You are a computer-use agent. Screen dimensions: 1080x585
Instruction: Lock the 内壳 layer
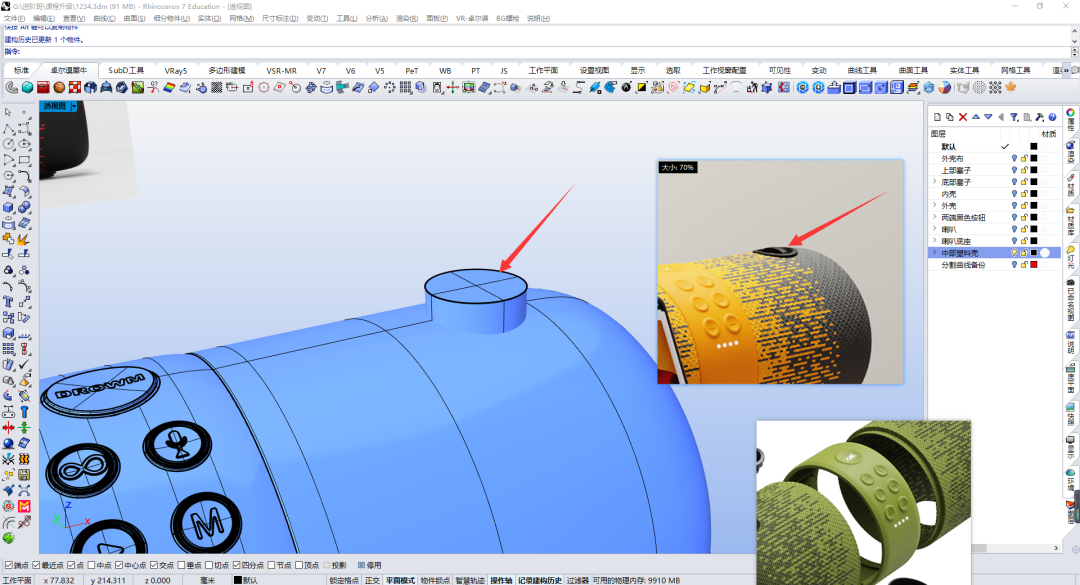(x=1024, y=194)
